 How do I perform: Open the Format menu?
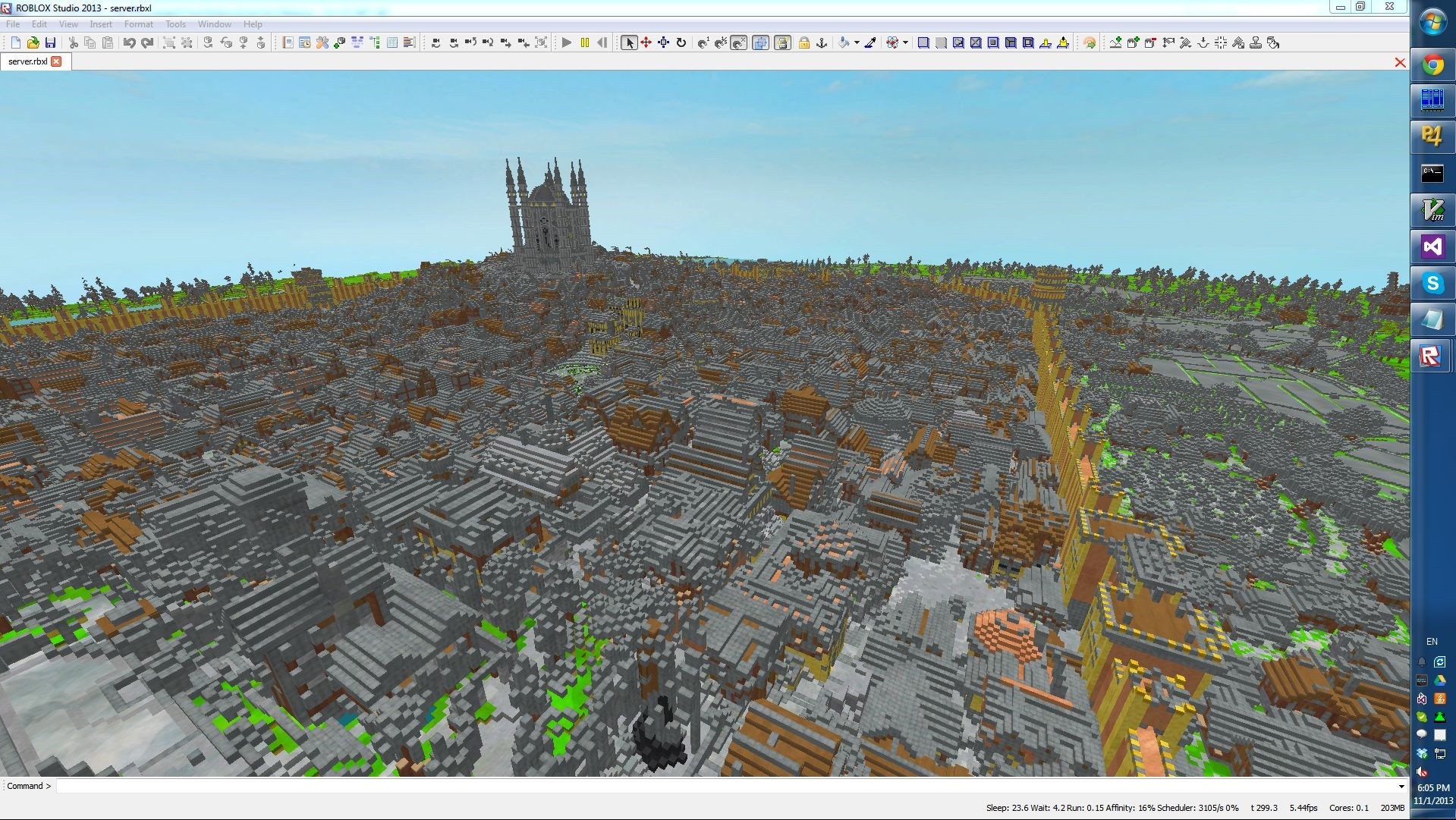pos(139,24)
